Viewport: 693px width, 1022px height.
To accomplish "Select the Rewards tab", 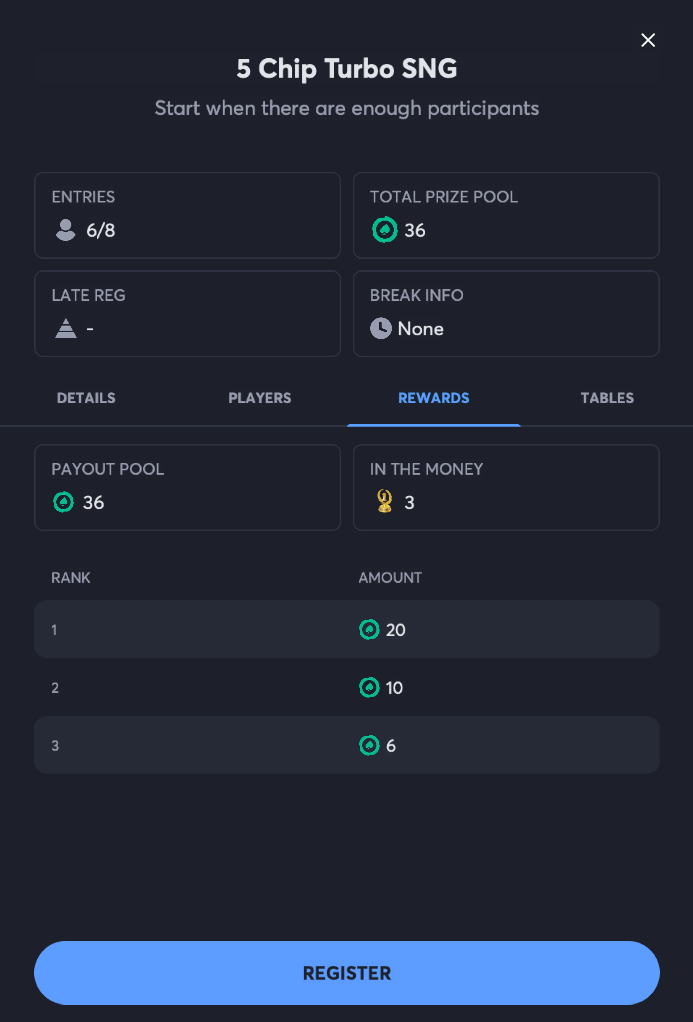I will pyautogui.click(x=434, y=398).
